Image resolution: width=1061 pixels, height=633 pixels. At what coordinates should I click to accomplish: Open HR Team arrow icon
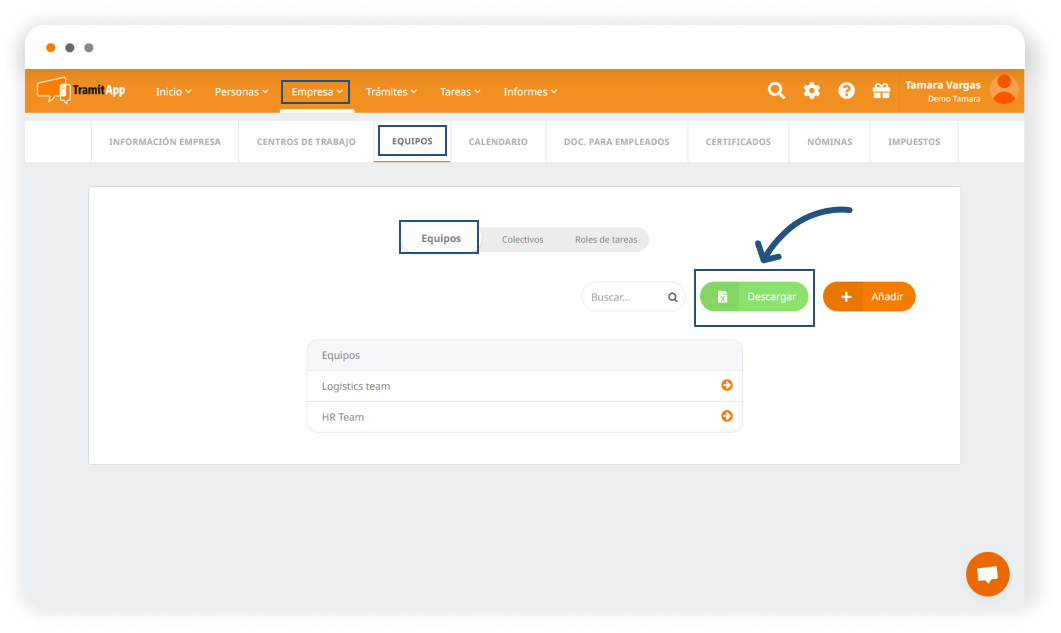coord(727,417)
